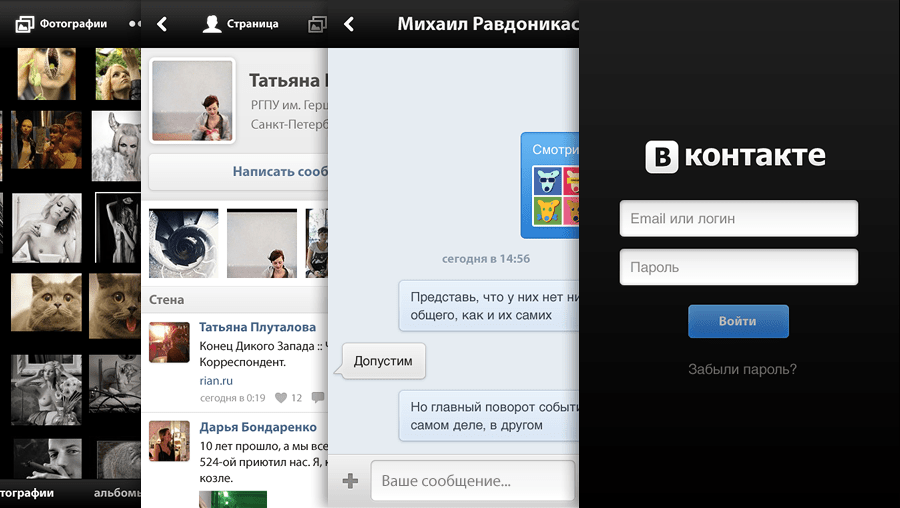Click Михаил Равдоникас chat title
The width and height of the screenshot is (900, 508).
click(488, 24)
